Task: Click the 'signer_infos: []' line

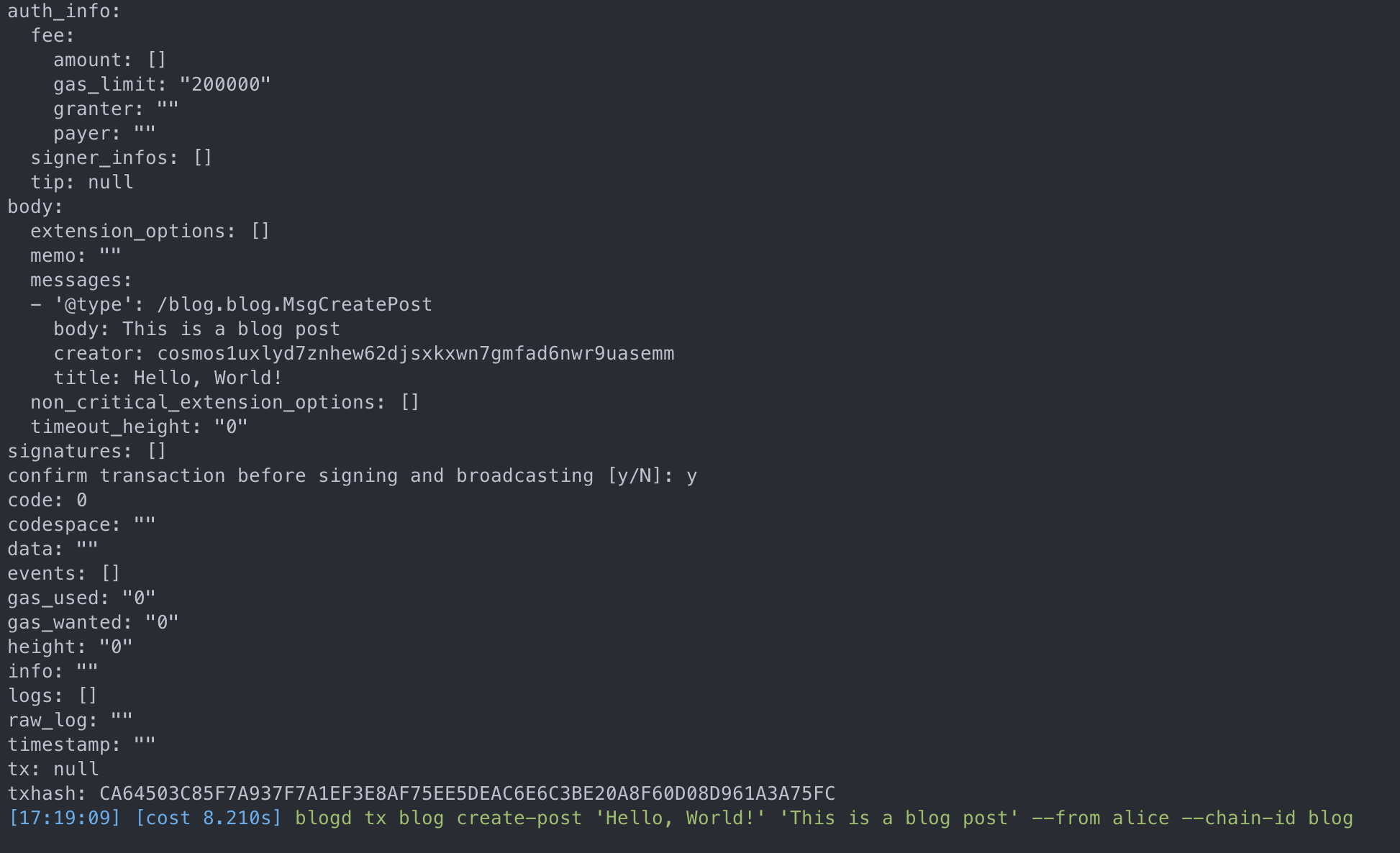Action: click(122, 158)
